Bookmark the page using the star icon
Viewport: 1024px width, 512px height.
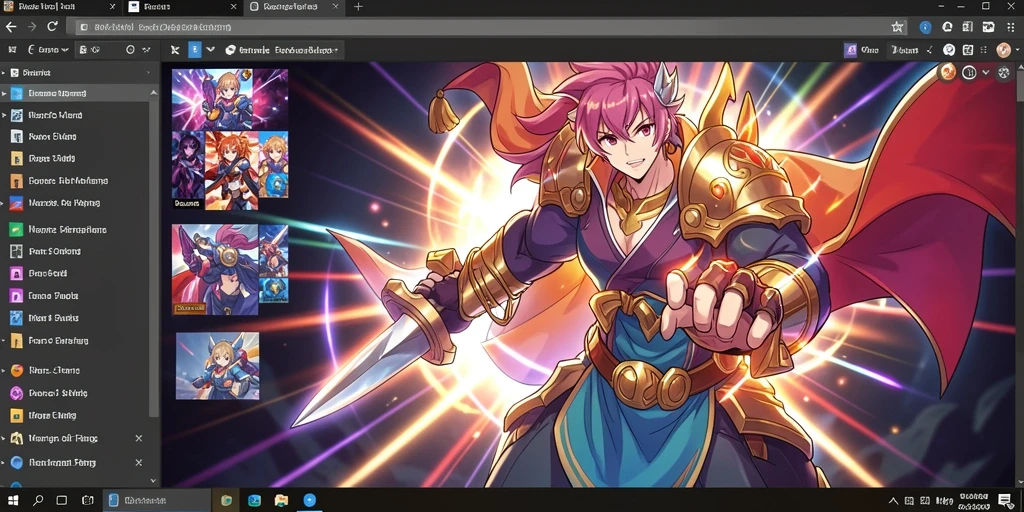pyautogui.click(x=897, y=27)
